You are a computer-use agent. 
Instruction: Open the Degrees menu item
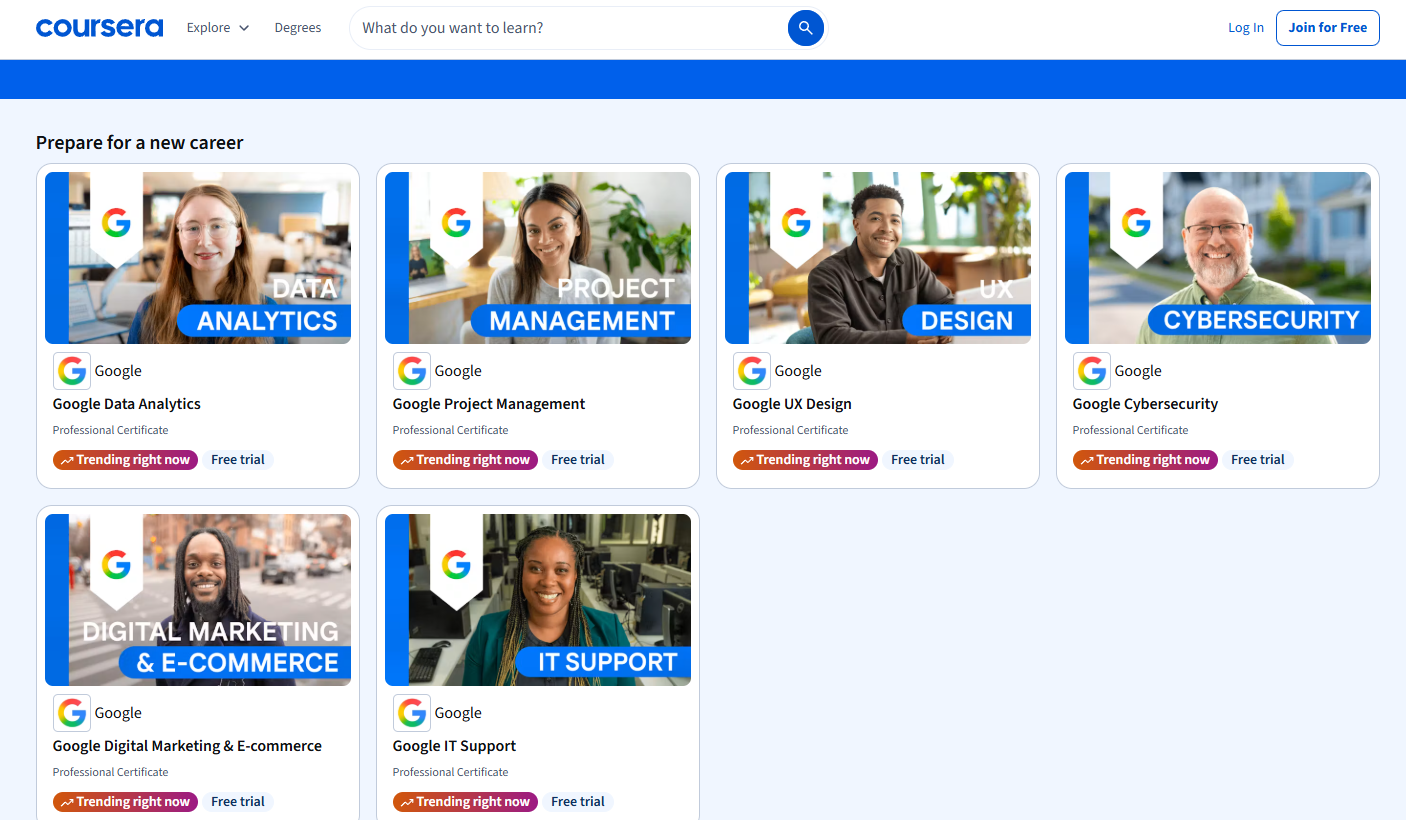(x=298, y=28)
